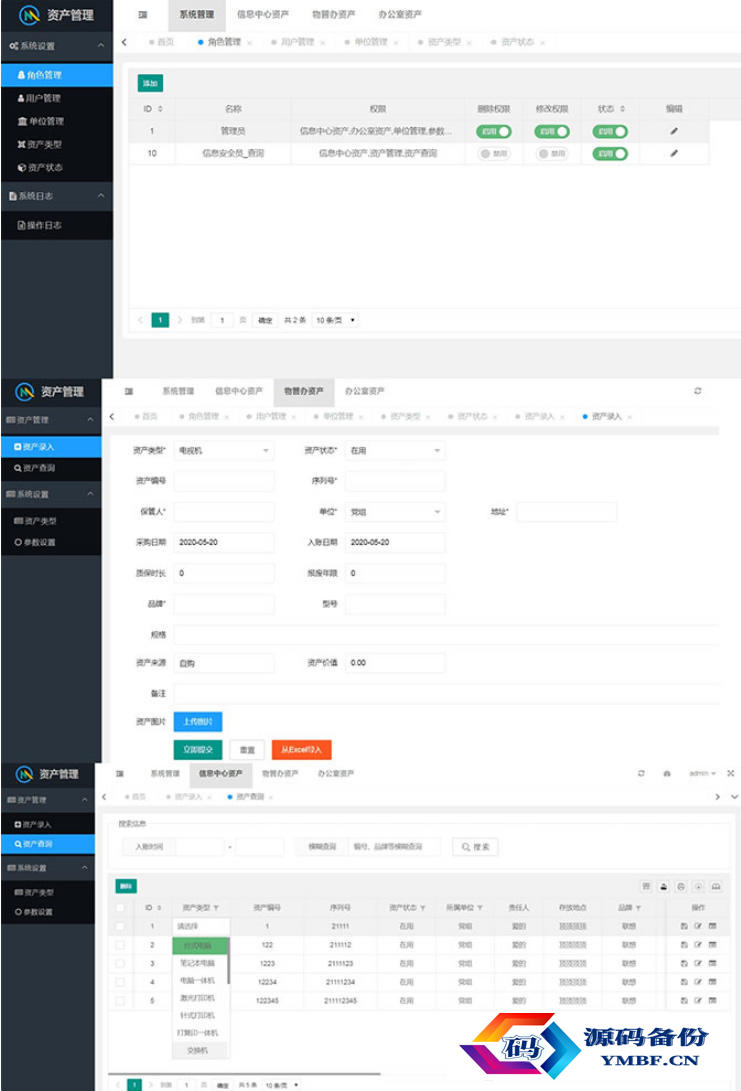Toggle 状态 switch for 管理员
741x1091 pixels.
pyautogui.click(x=610, y=131)
